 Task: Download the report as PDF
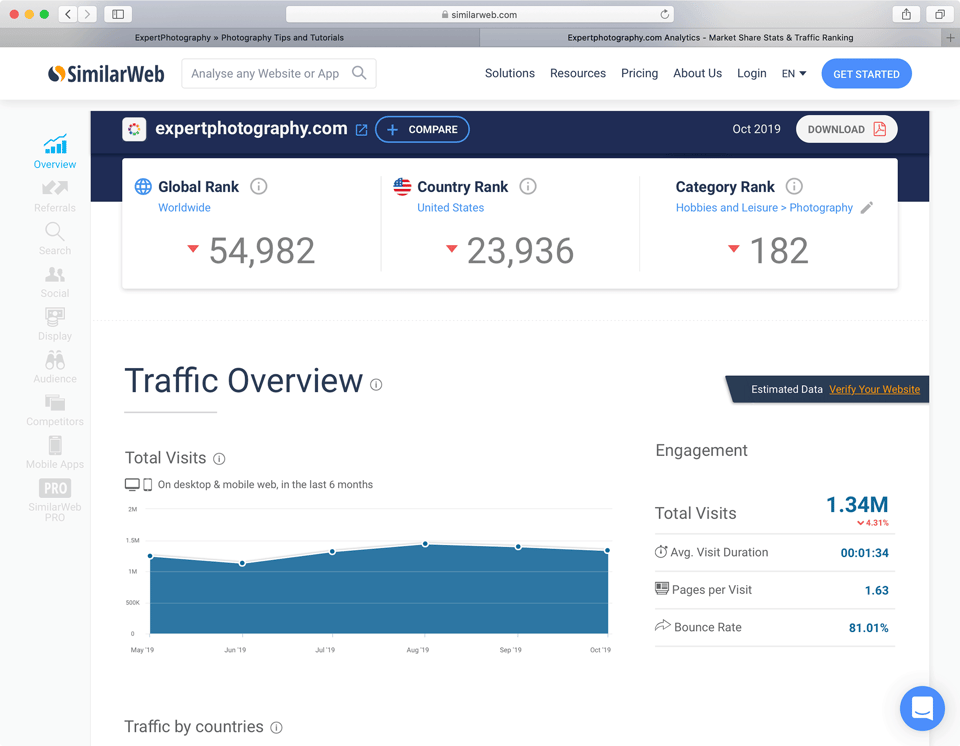point(847,129)
